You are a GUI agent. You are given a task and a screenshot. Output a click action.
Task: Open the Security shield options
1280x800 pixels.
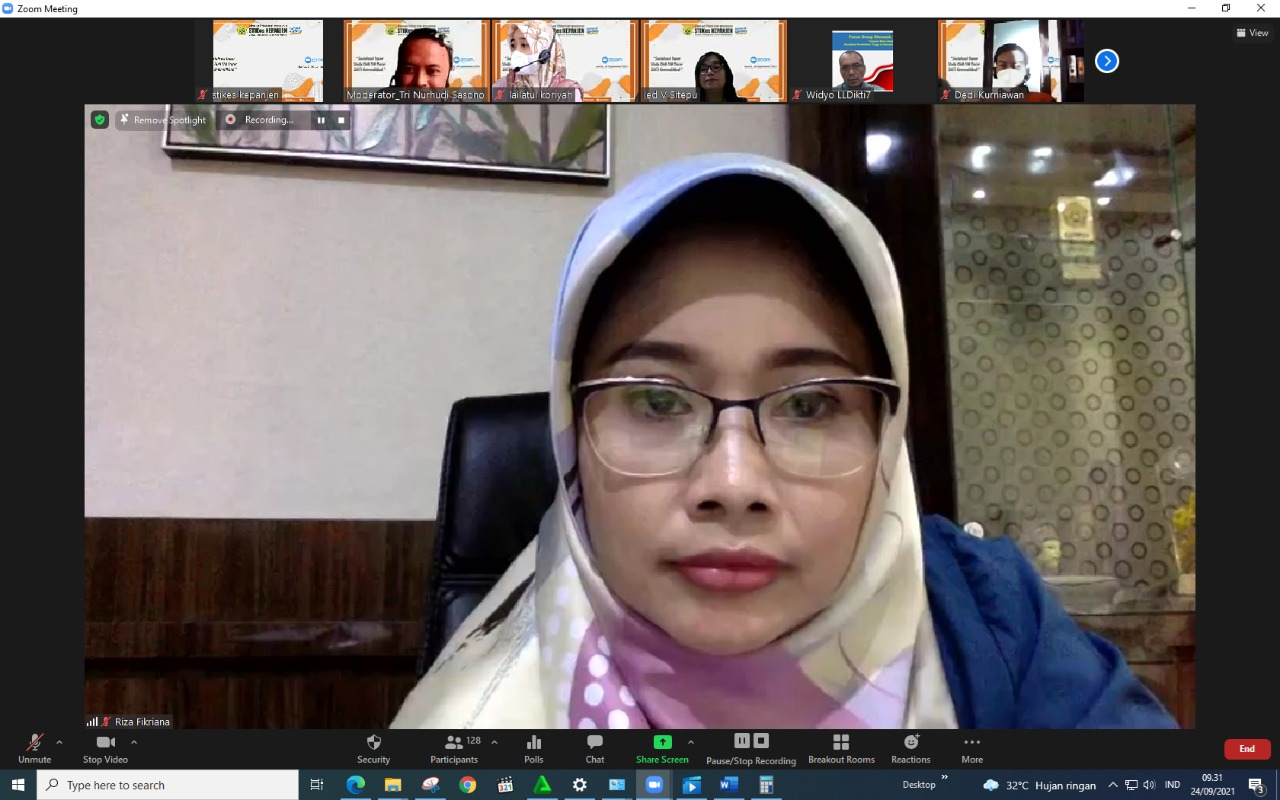point(374,748)
